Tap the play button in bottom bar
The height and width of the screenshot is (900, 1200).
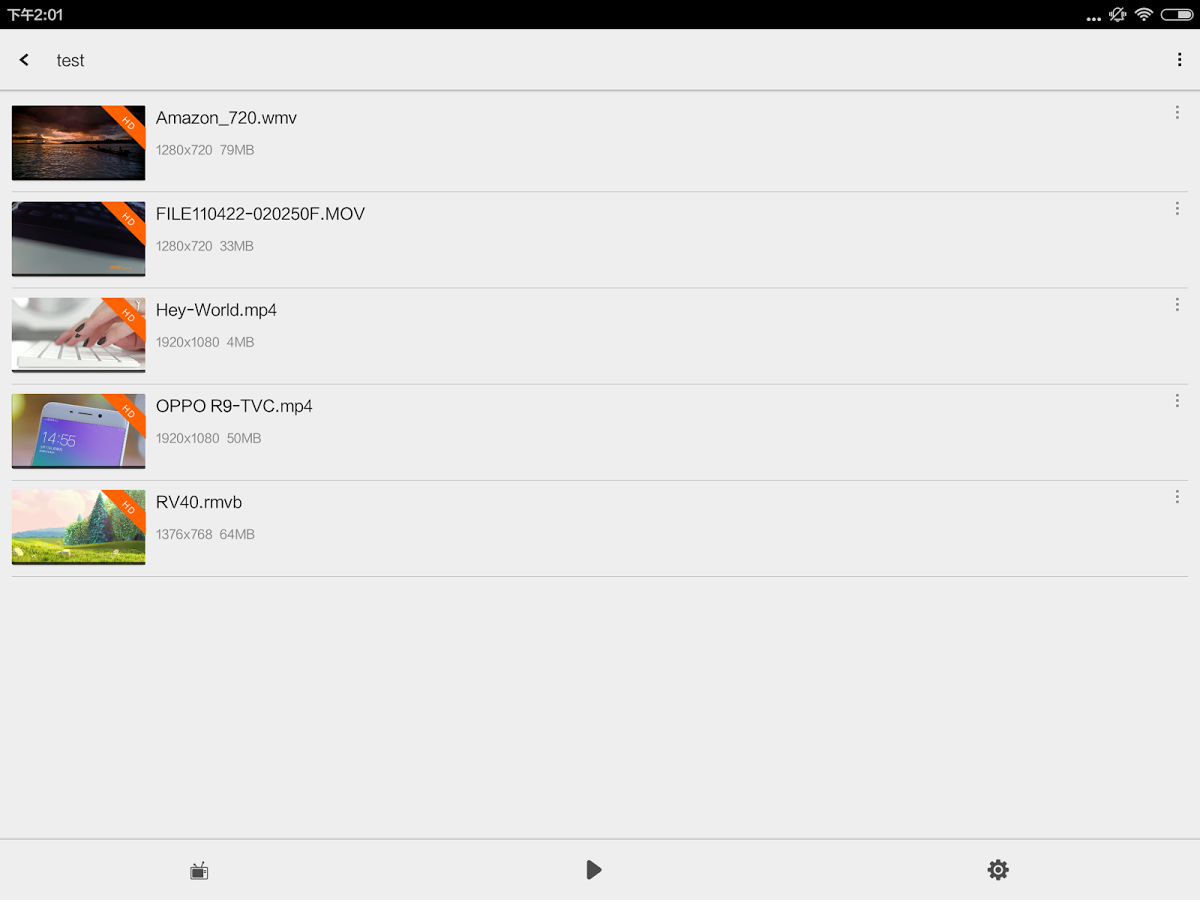pos(594,870)
